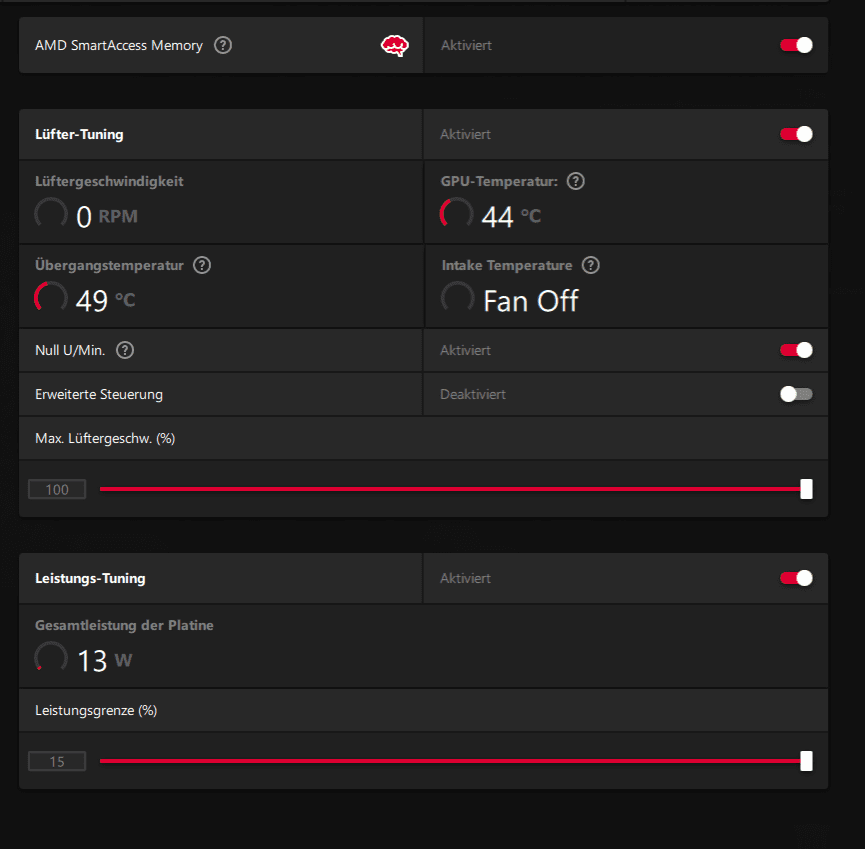Click Aktiviert status in Null U/Min. row

tap(465, 350)
